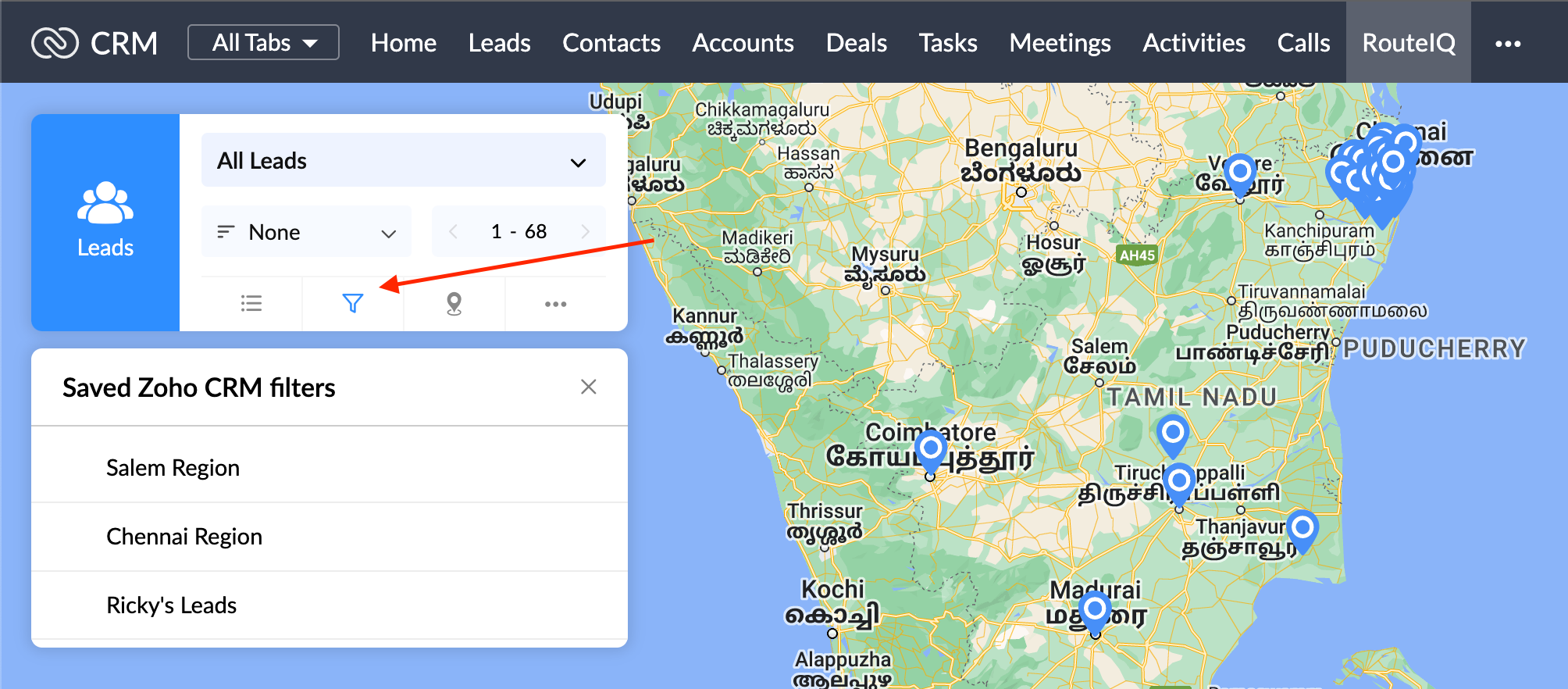Click the Thanjavur lead map marker
Image resolution: width=1568 pixels, height=689 pixels.
click(x=1302, y=532)
